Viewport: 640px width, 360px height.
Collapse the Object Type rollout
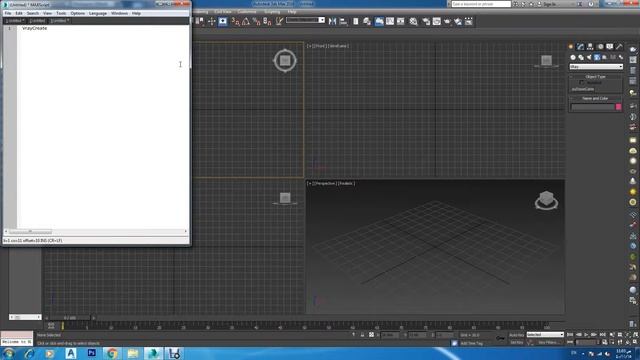pyautogui.click(x=596, y=77)
